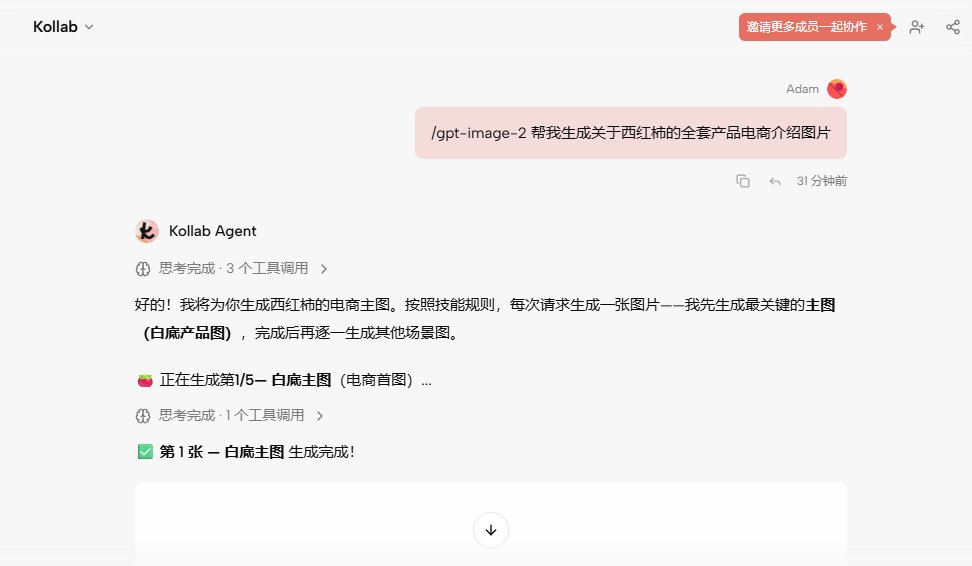Click the 邀请更多成员一起协作 banner text

click(x=806, y=27)
